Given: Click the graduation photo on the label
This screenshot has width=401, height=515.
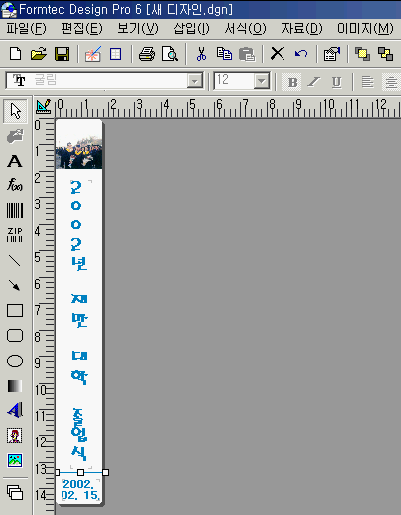Looking at the screenshot, I should click(x=79, y=152).
